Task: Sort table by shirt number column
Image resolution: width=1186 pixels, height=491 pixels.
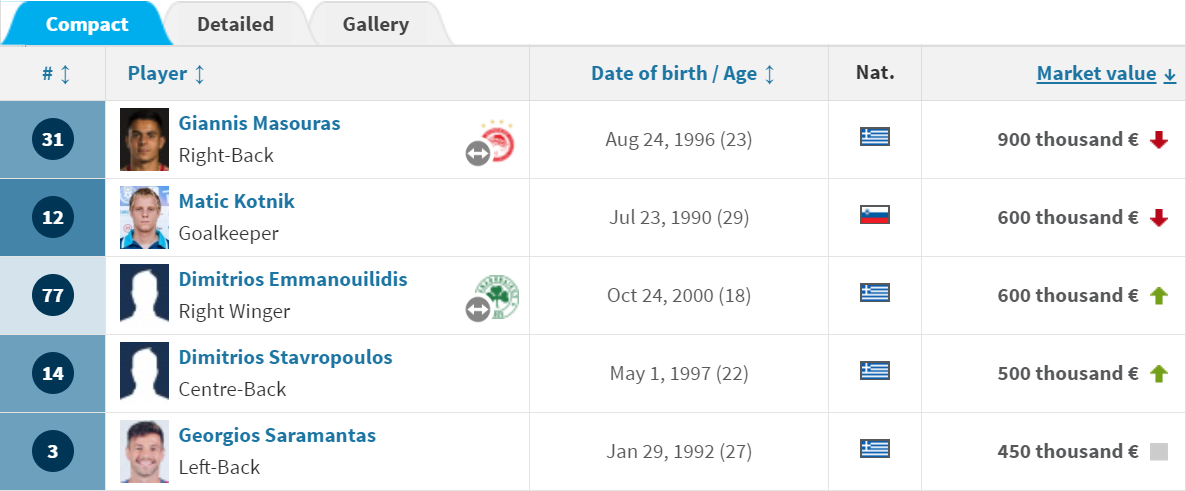Action: pos(56,73)
